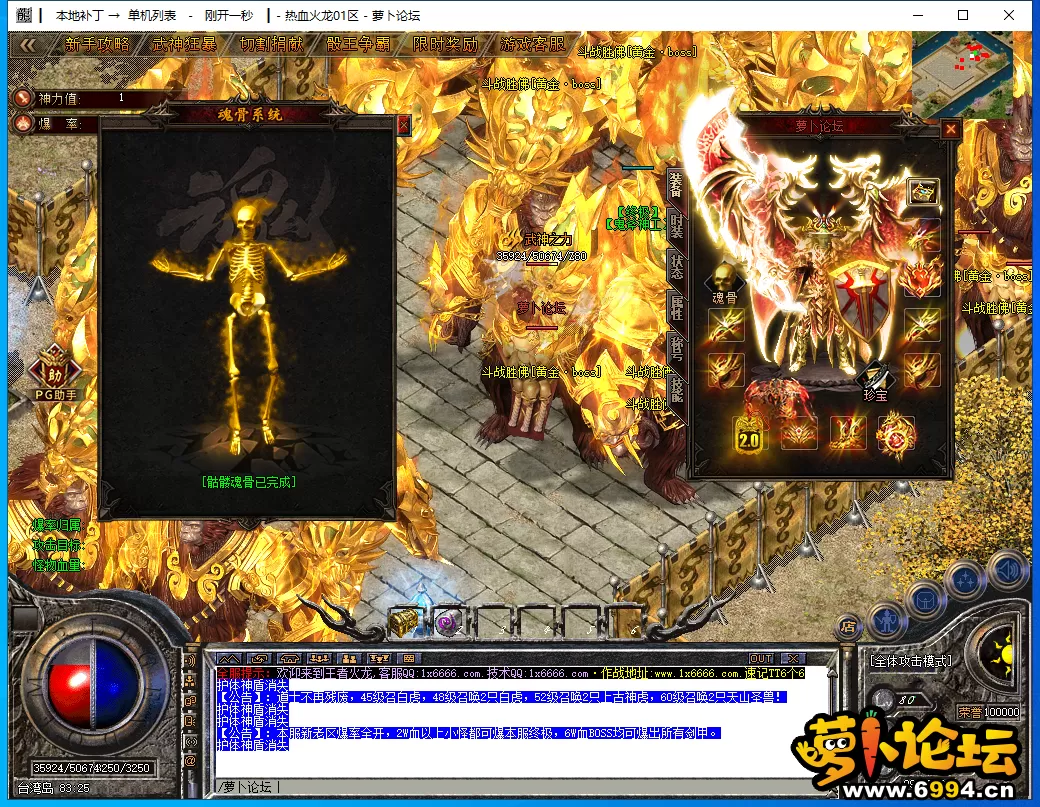
Task: Use the purple orb item in quick bar
Action: click(448, 623)
